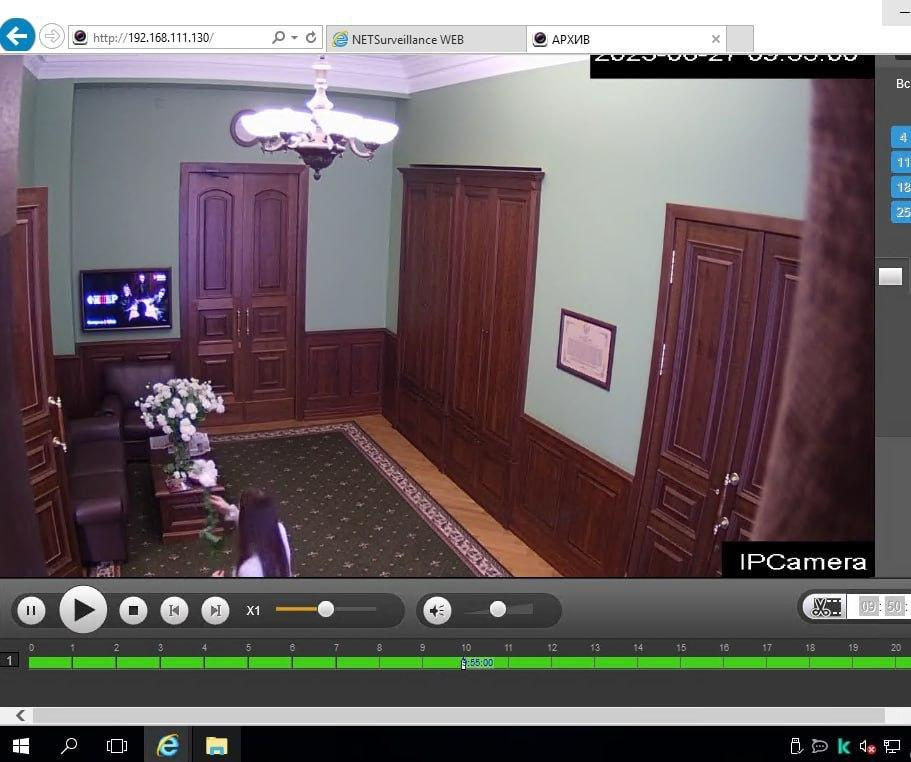Open the network tray icon

pos(891,746)
